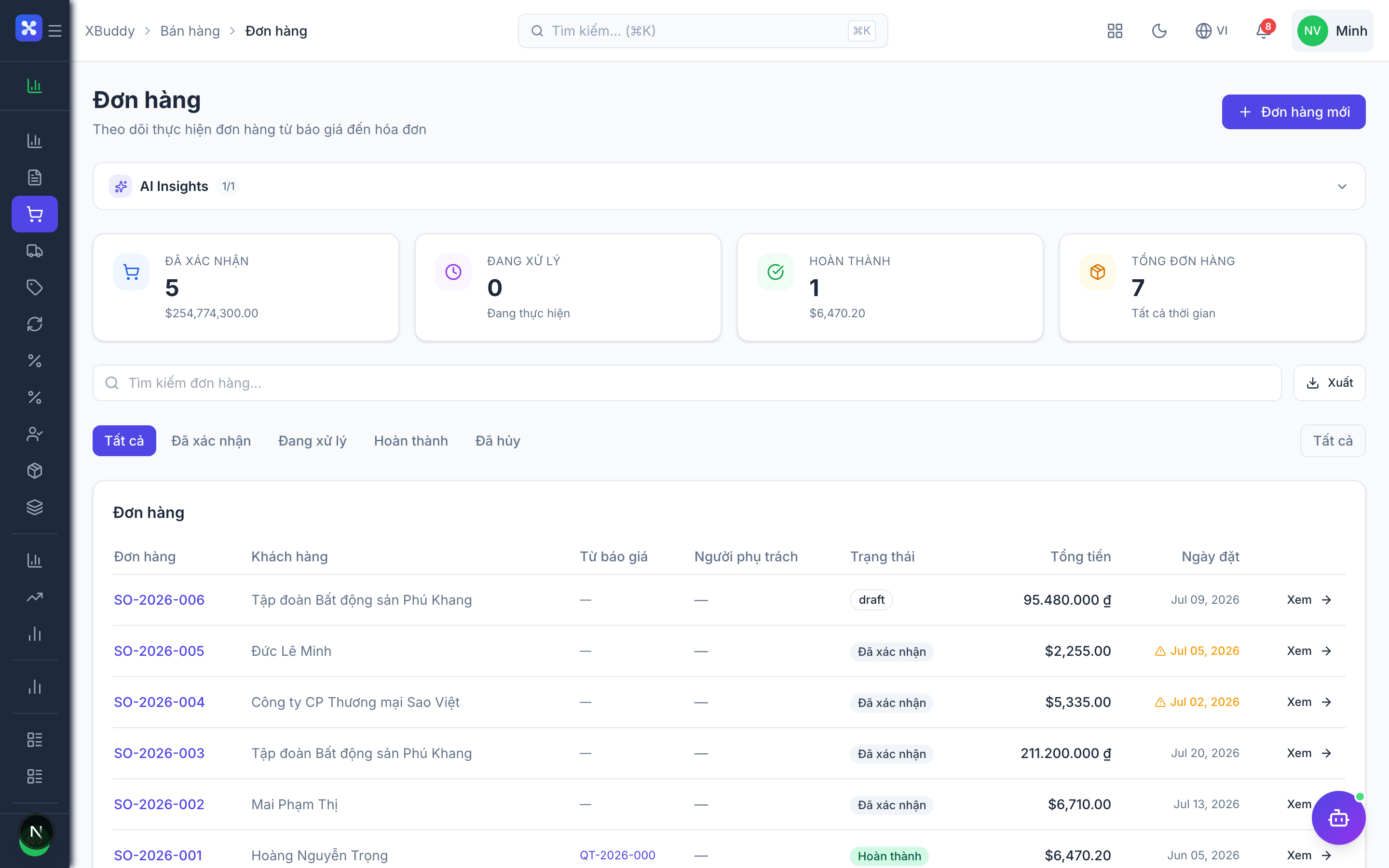This screenshot has width=1389, height=868.
Task: Click the notification bell icon
Action: [x=1263, y=30]
